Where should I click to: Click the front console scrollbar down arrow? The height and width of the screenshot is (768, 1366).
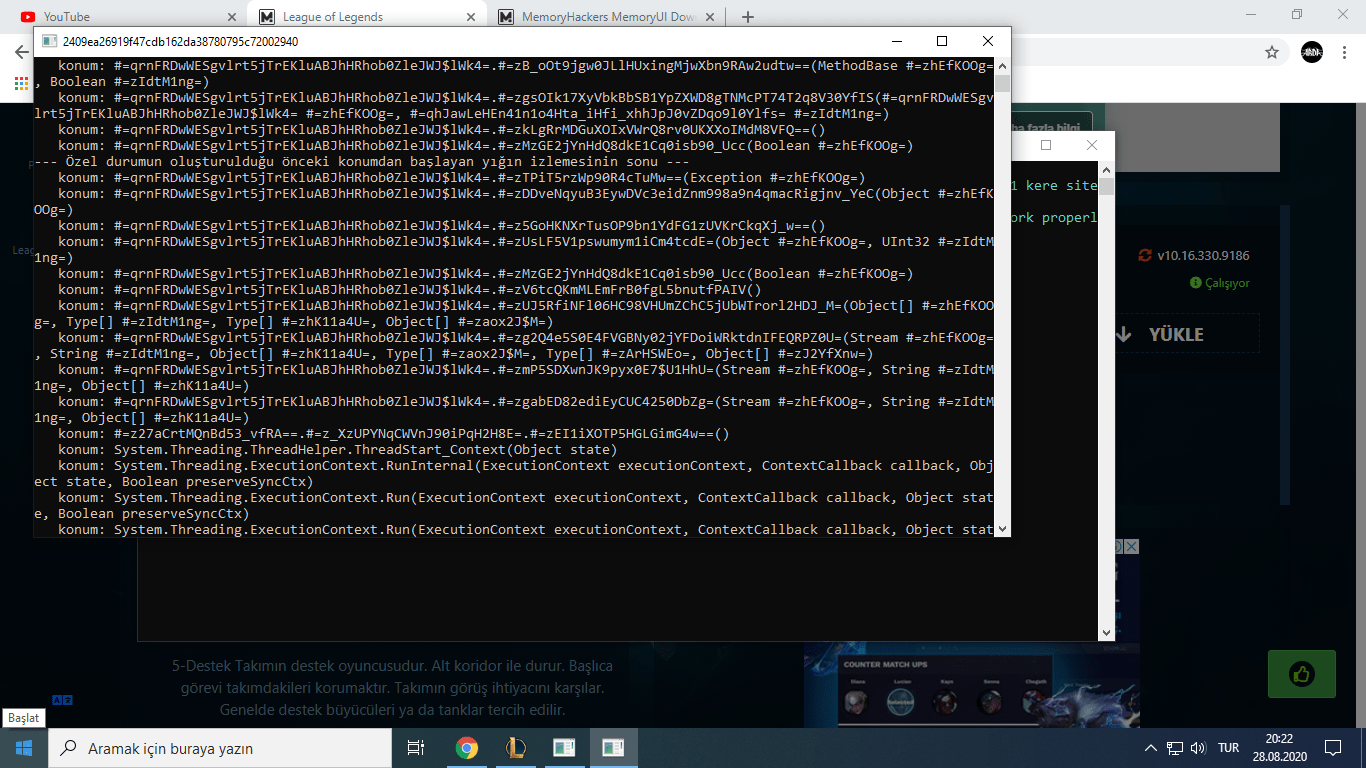[x=1002, y=529]
